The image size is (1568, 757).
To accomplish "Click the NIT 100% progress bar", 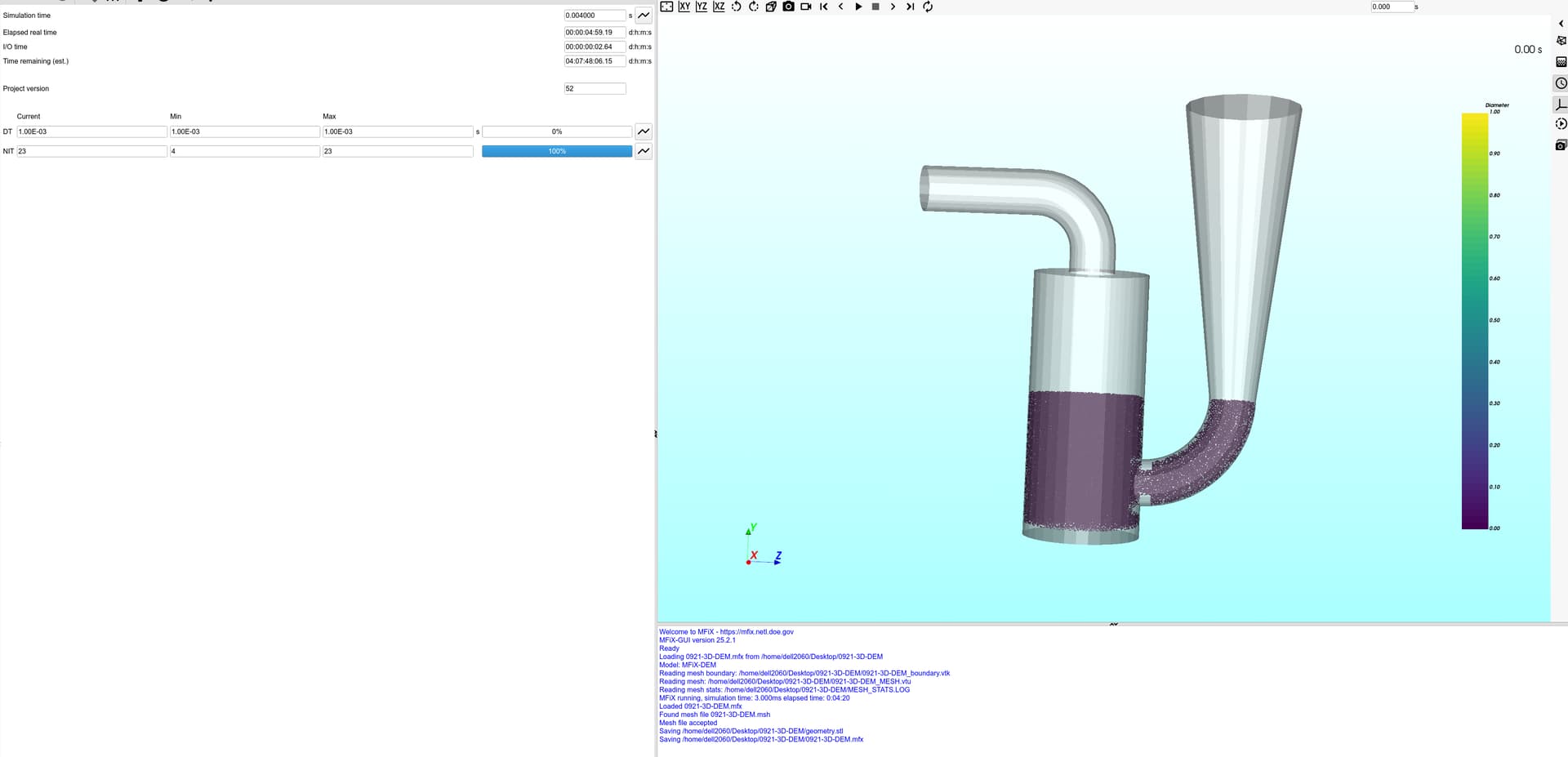I will 557,151.
